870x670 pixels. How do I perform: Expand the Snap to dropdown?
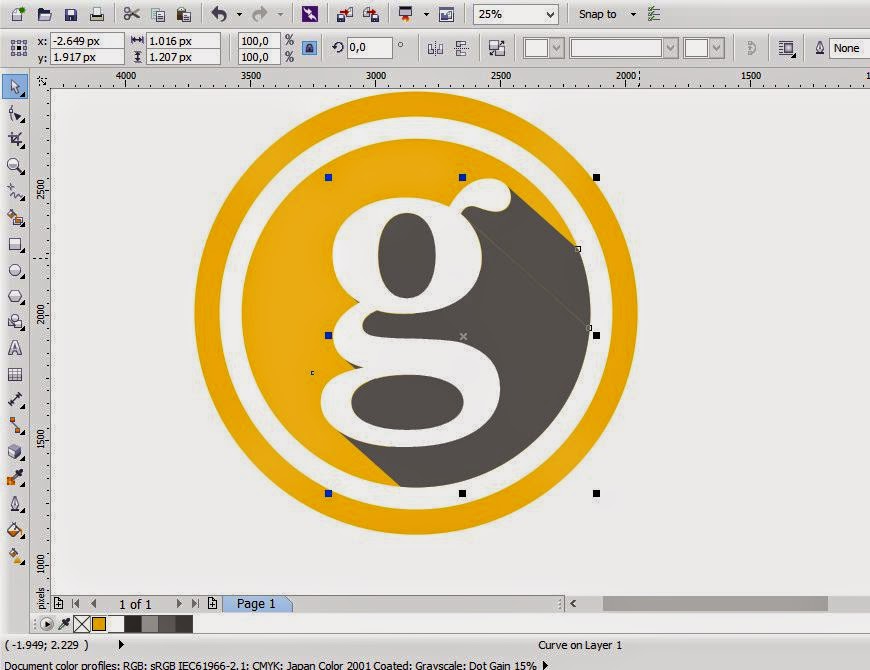pyautogui.click(x=634, y=15)
